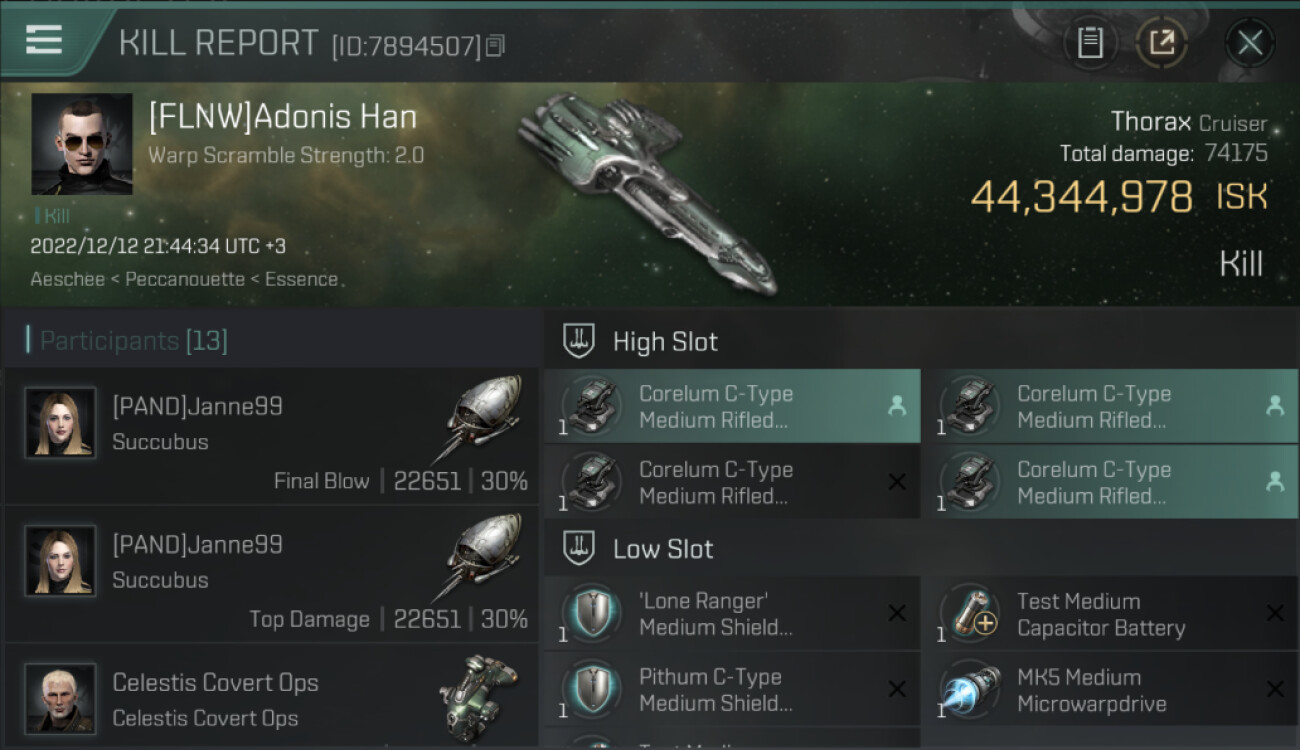This screenshot has width=1300, height=750.
Task: Share the kill report externally
Action: point(1161,43)
